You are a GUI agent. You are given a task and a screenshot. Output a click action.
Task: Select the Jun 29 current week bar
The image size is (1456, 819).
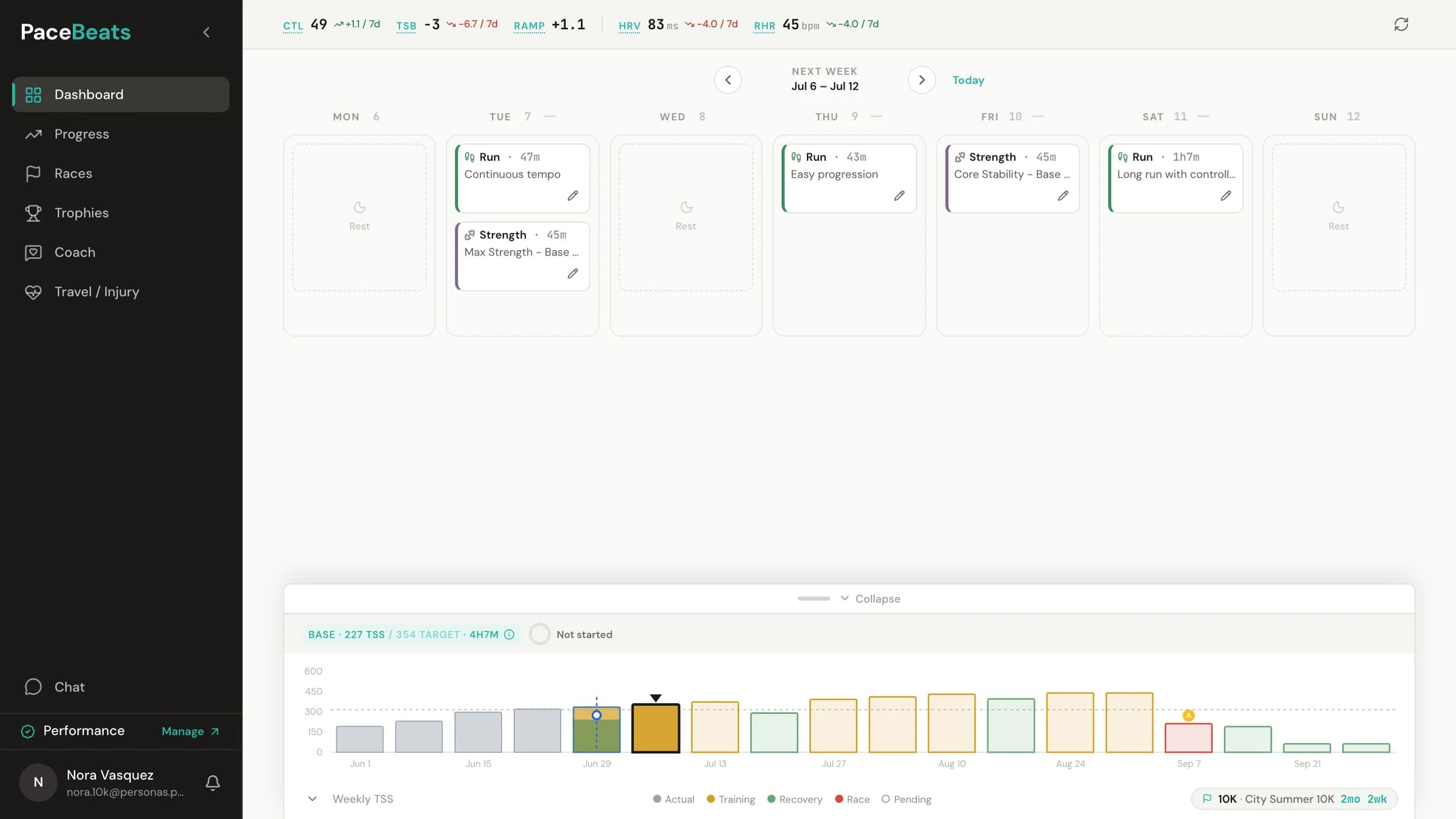click(596, 730)
